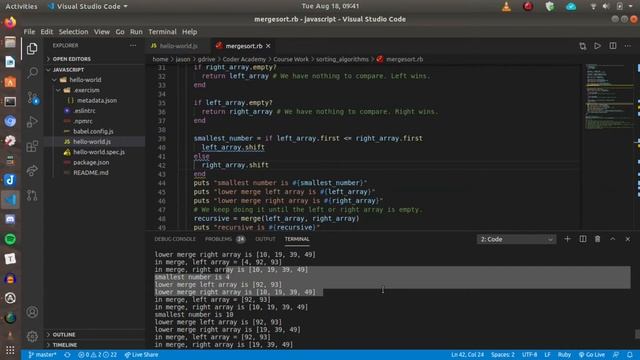The height and width of the screenshot is (360, 640).
Task: Click sorting_algorithms in the breadcrumb
Action: [x=342, y=59]
